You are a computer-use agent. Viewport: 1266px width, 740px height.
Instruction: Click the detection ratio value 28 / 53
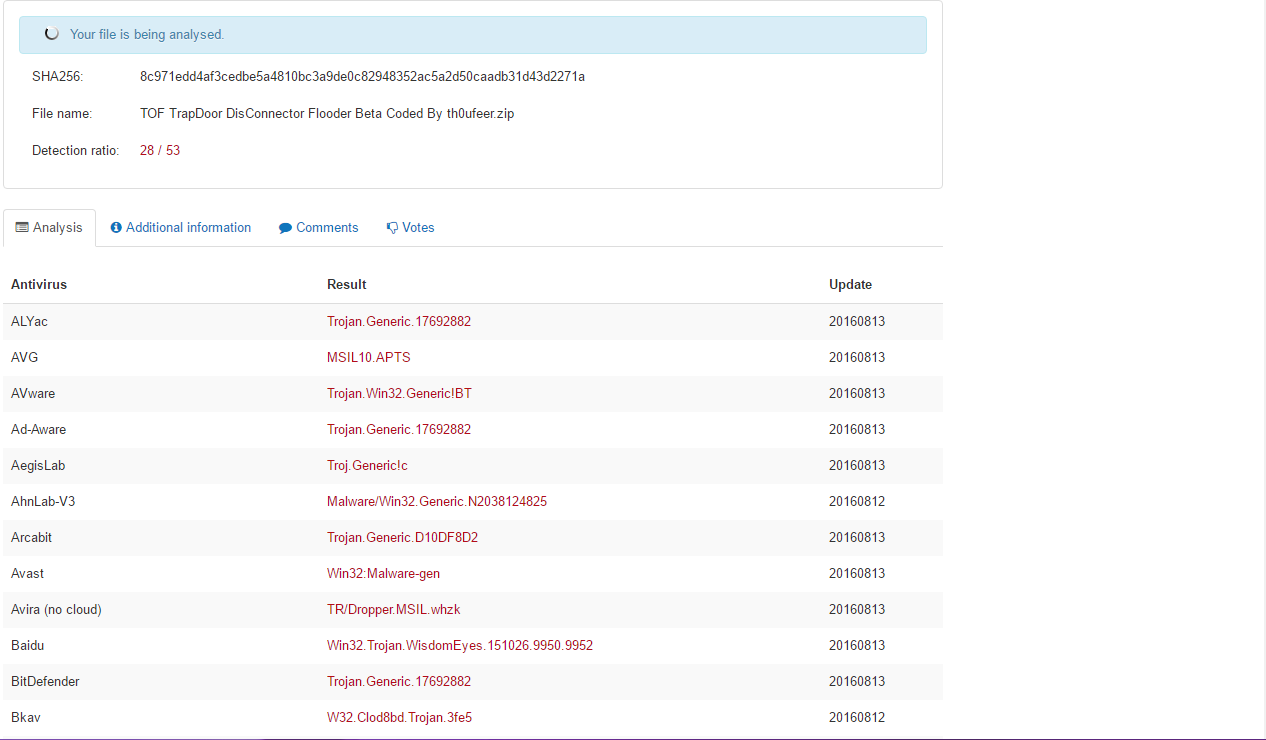[160, 151]
